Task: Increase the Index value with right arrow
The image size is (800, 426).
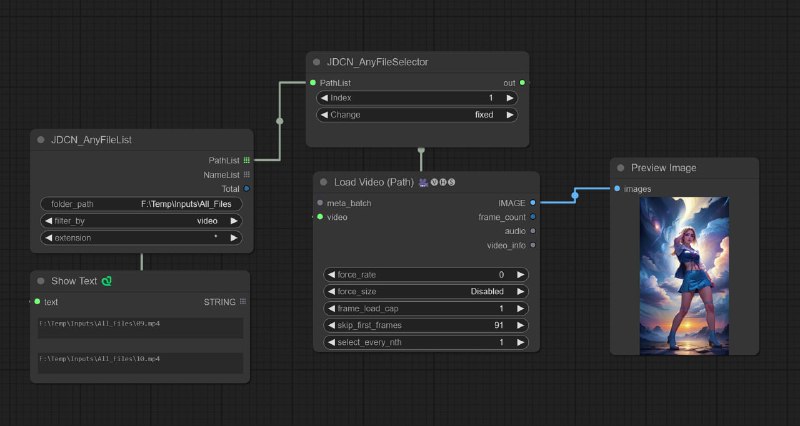Action: point(511,98)
